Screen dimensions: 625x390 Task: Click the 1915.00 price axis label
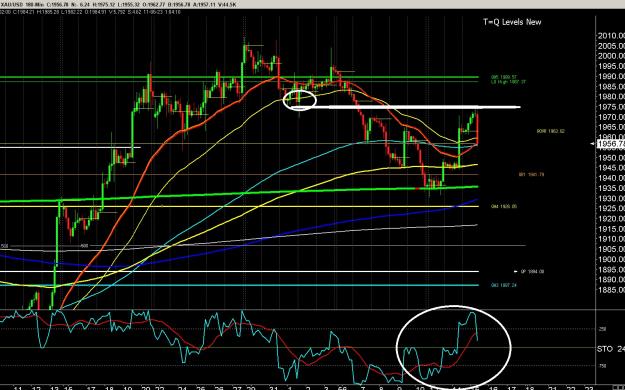click(x=611, y=229)
